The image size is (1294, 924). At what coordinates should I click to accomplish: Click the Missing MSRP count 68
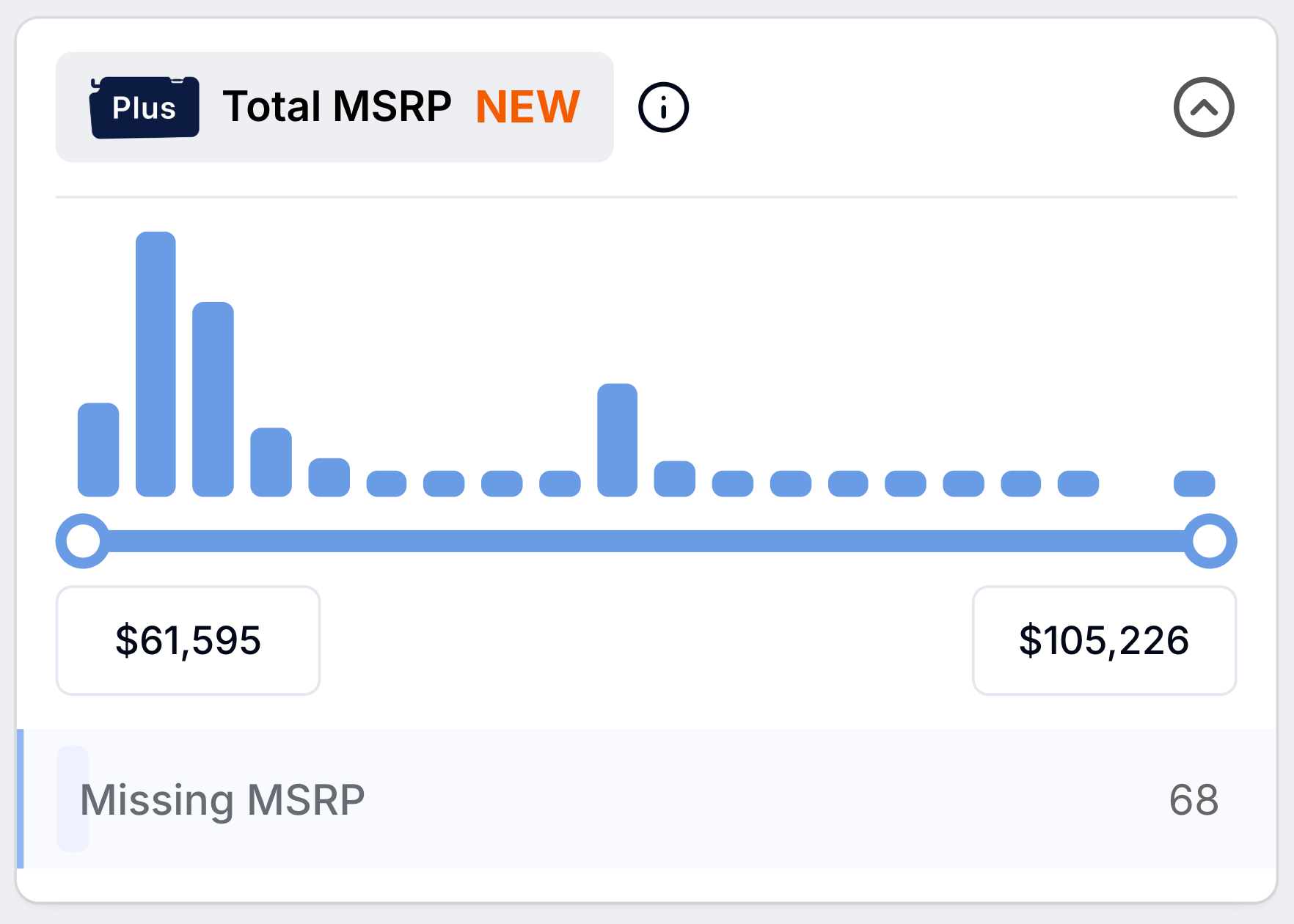point(1194,799)
